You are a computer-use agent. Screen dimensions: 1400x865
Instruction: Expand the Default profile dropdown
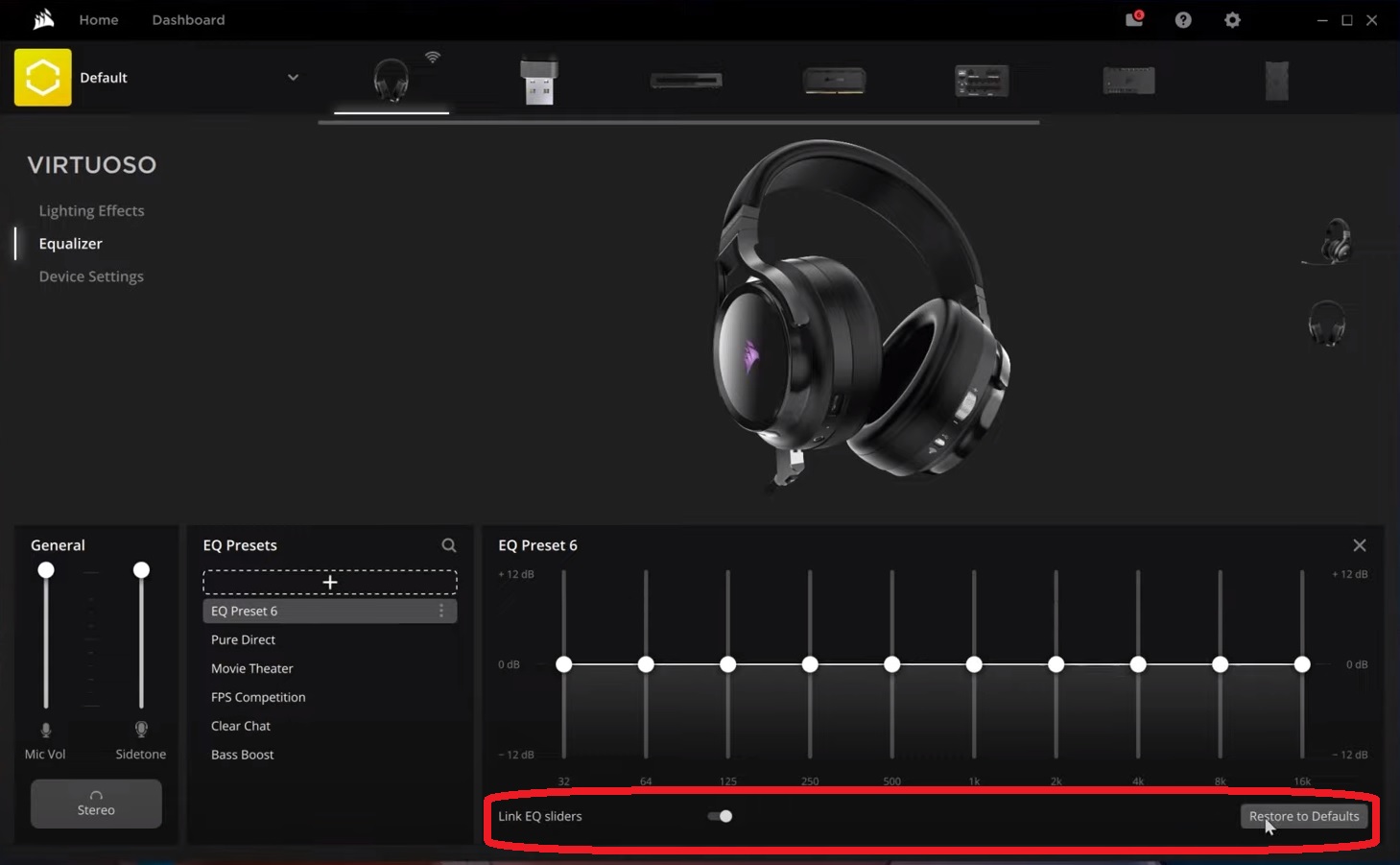pos(293,78)
